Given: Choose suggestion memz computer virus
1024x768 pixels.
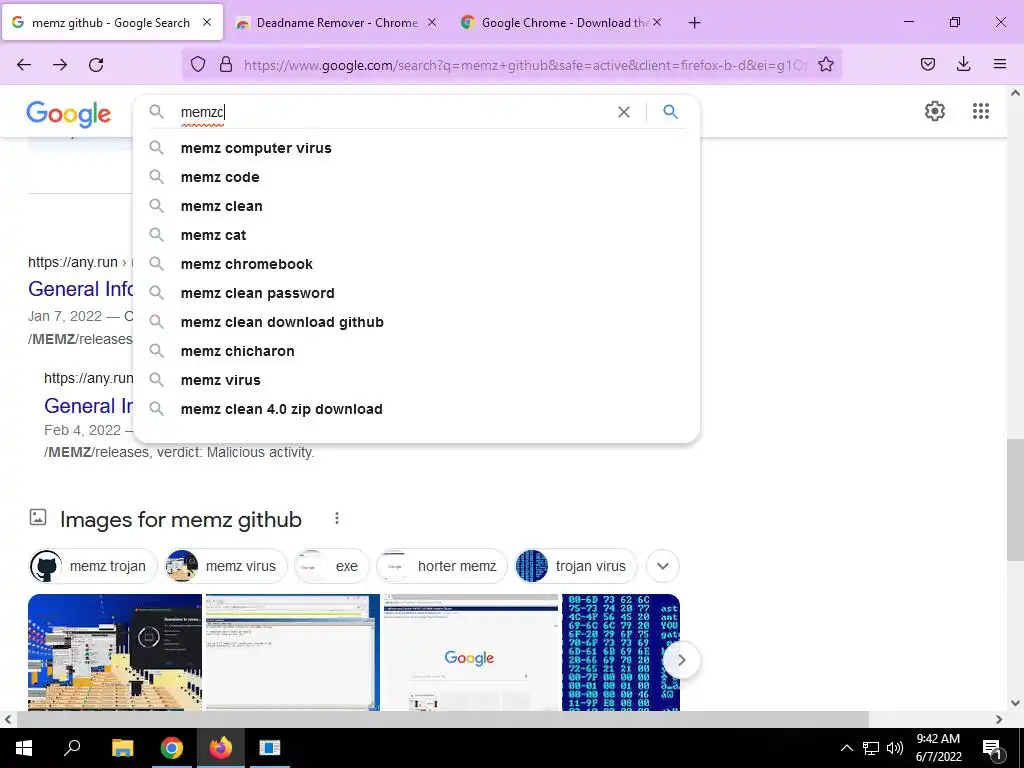Looking at the screenshot, I should (x=416, y=148).
